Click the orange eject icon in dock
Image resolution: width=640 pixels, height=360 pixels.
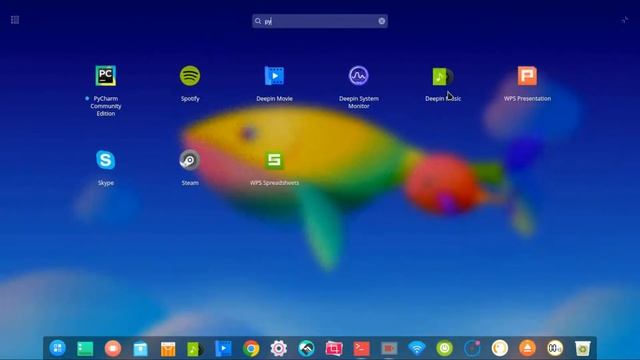(x=527, y=348)
